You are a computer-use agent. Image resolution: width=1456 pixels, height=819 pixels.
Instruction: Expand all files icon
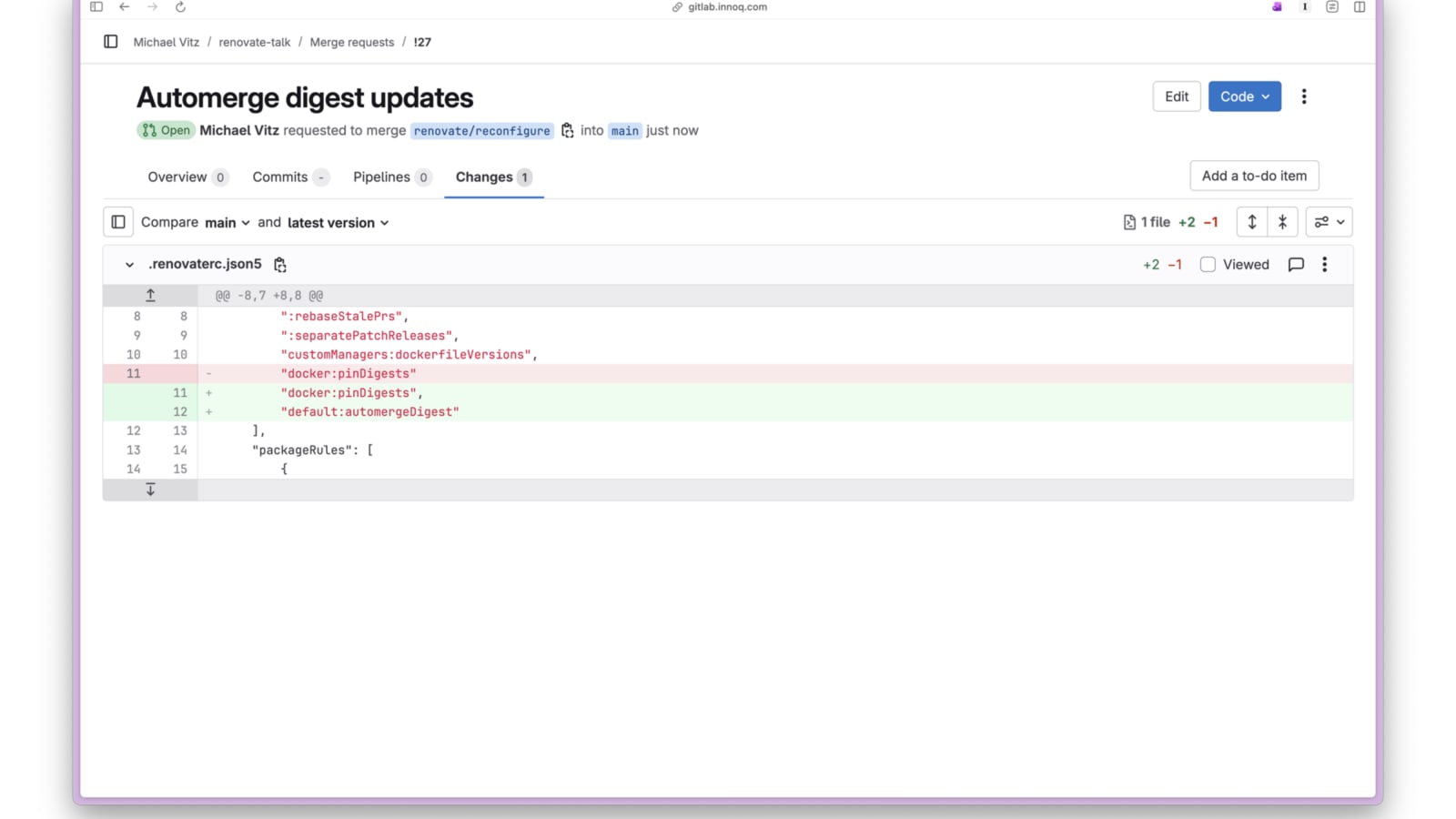pyautogui.click(x=1252, y=222)
